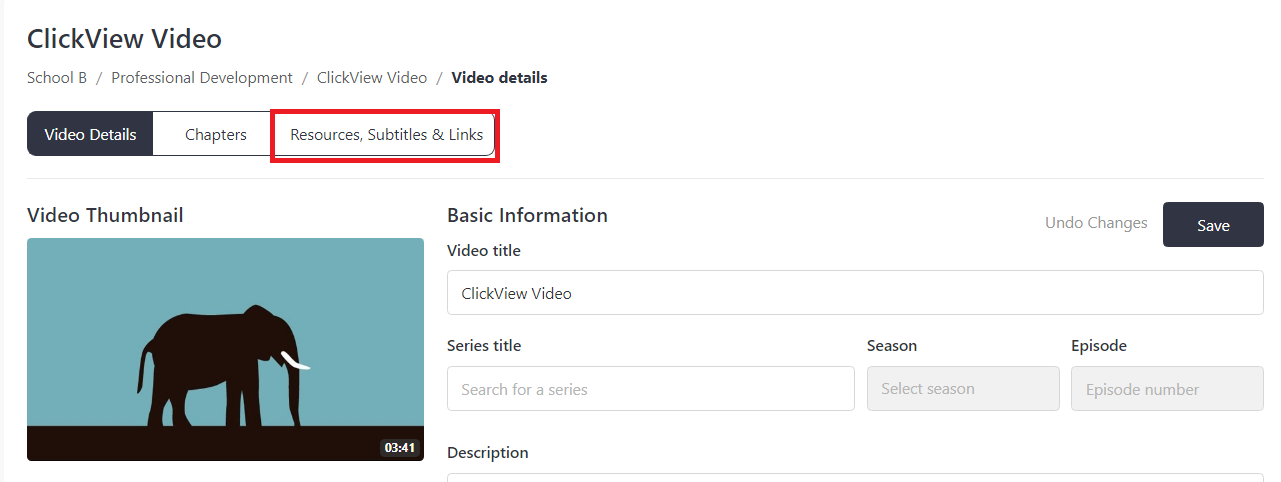1281x482 pixels.
Task: Click the Series title label
Action: [x=484, y=345]
